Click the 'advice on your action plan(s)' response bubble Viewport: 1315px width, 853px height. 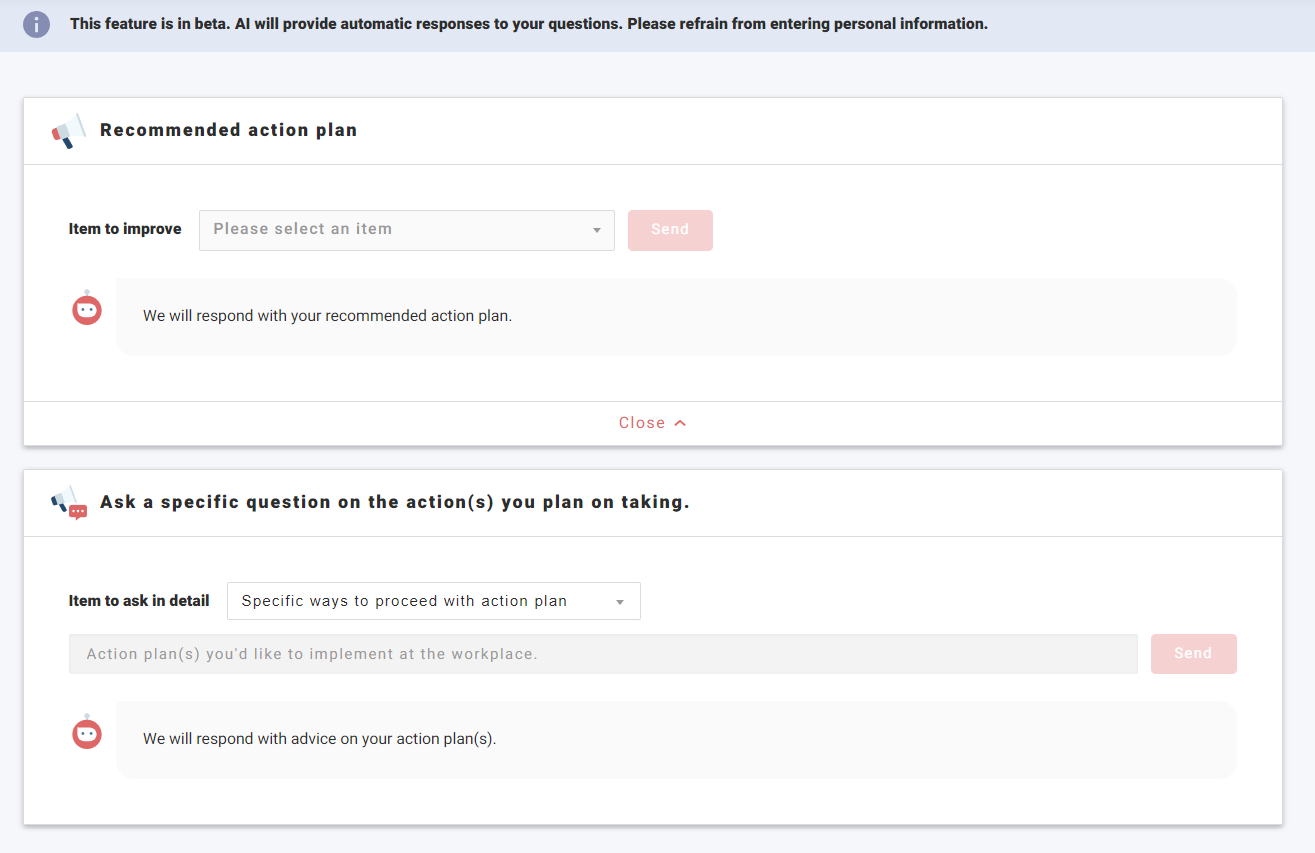pyautogui.click(x=676, y=740)
